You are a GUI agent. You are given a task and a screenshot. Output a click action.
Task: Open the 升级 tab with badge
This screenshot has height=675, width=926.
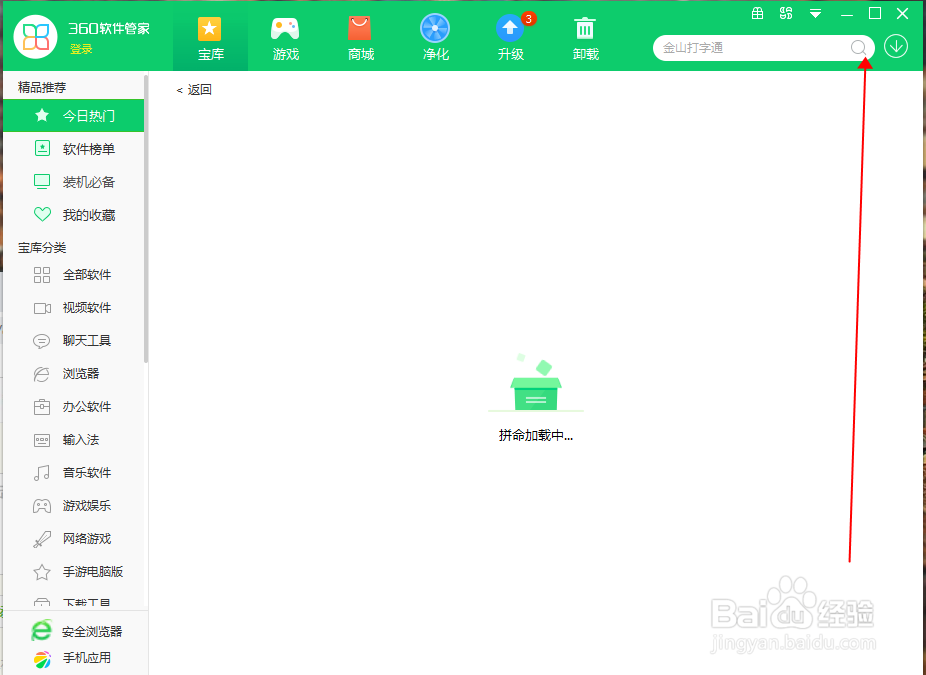pyautogui.click(x=511, y=38)
